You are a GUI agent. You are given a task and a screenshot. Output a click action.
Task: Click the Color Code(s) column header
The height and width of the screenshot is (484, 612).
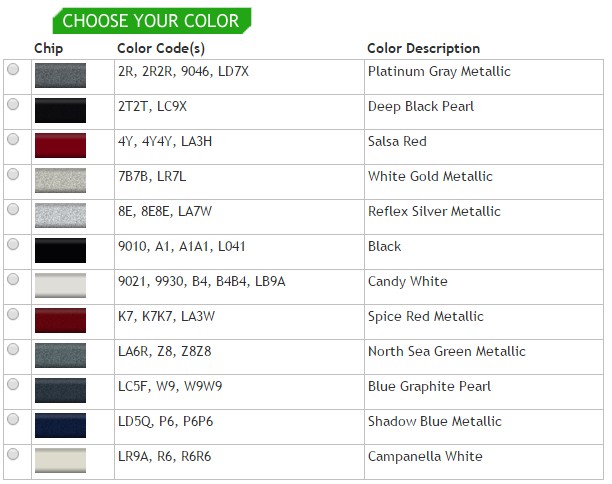[161, 48]
